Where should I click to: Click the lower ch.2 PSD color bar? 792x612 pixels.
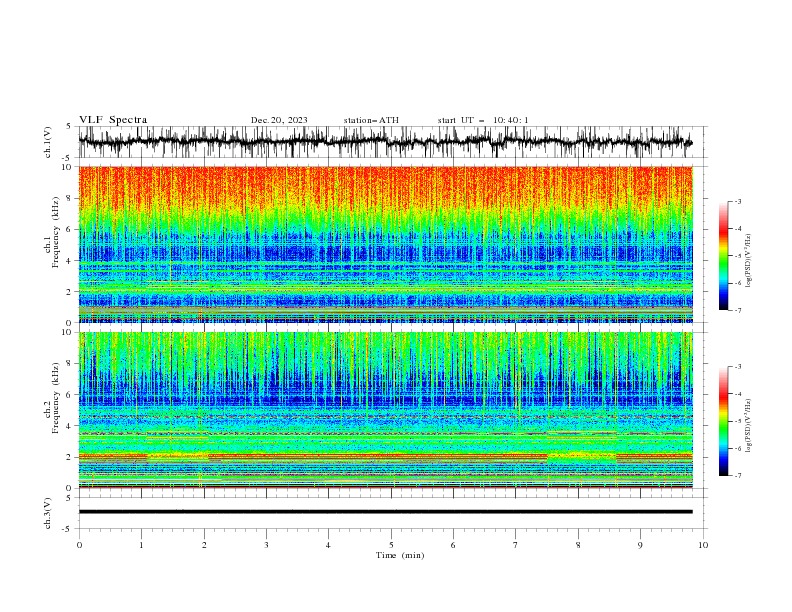point(723,421)
